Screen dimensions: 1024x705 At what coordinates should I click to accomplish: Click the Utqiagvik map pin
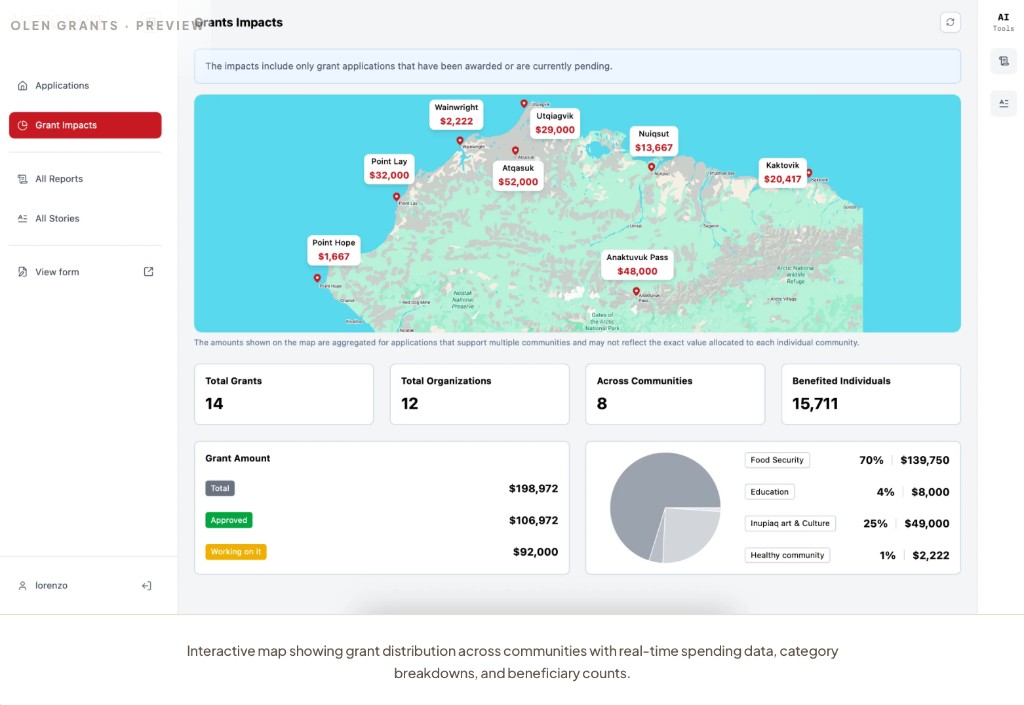(524, 103)
